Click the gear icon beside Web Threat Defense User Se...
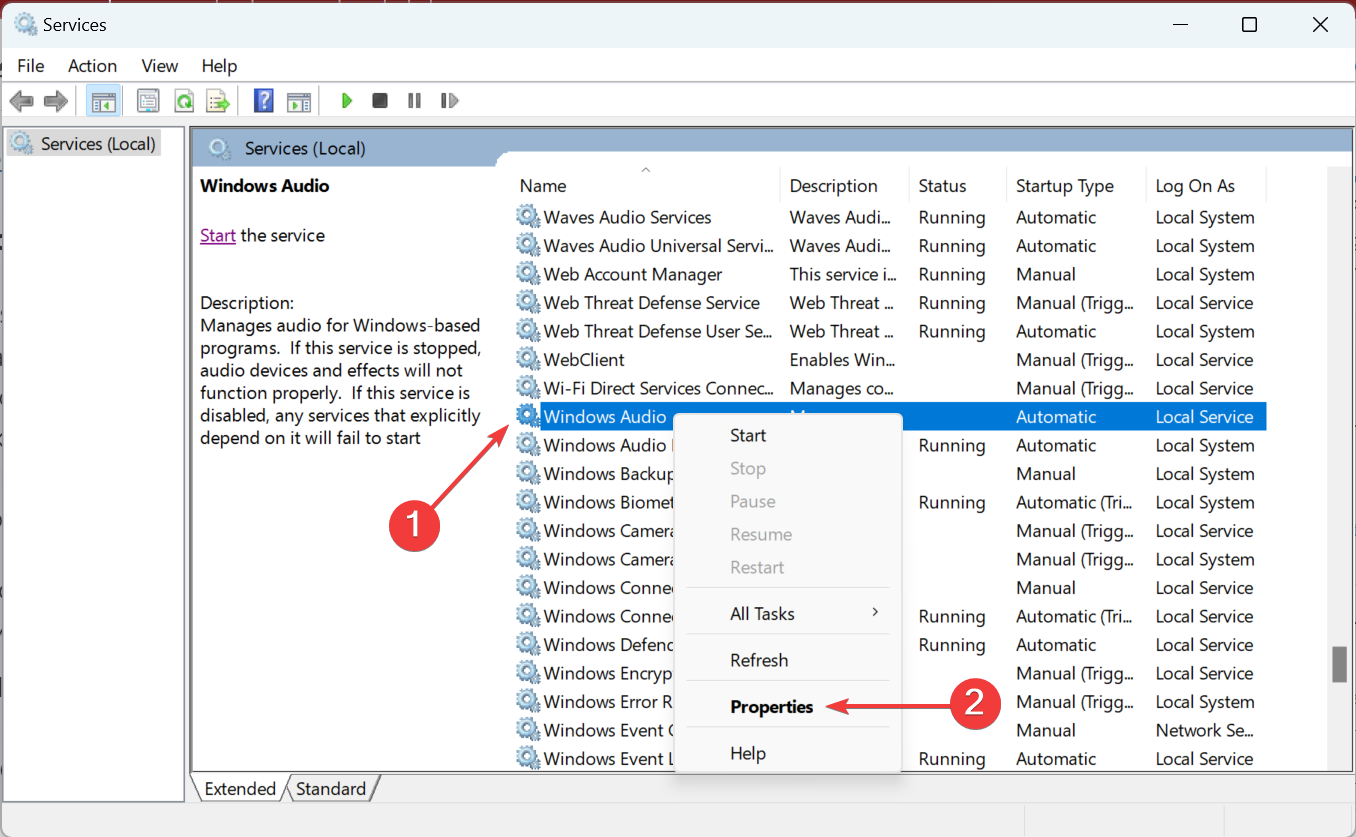The width and height of the screenshot is (1356, 837). coord(527,331)
